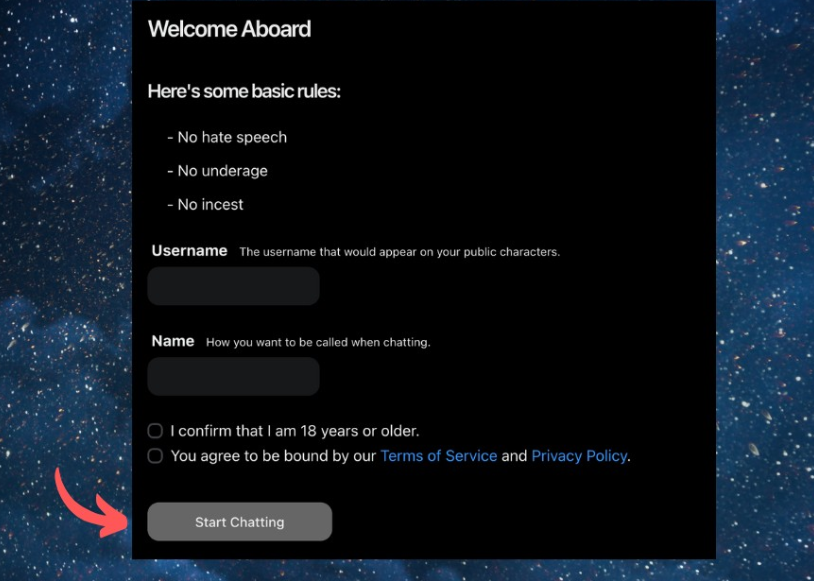This screenshot has height=581, width=814.
Task: Click the "You agree to be bound" text
Action: coord(273,456)
